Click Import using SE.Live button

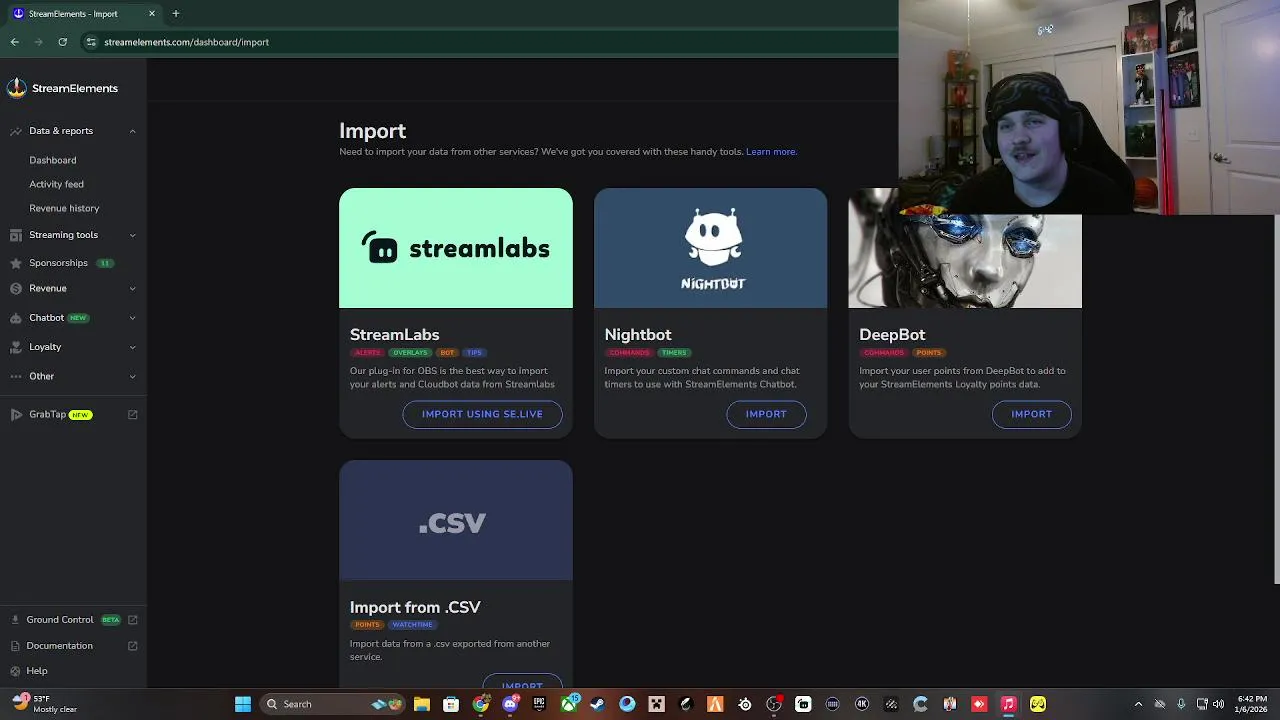coord(482,414)
